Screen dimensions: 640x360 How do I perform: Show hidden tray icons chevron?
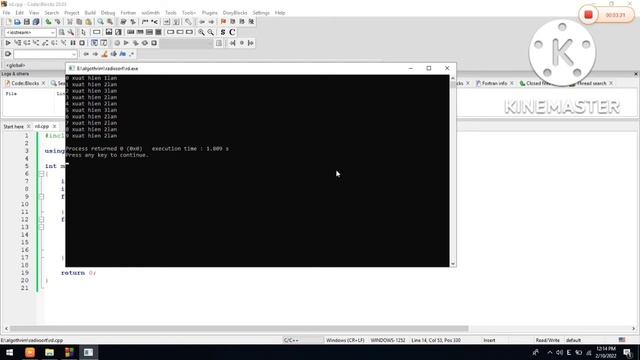point(550,352)
